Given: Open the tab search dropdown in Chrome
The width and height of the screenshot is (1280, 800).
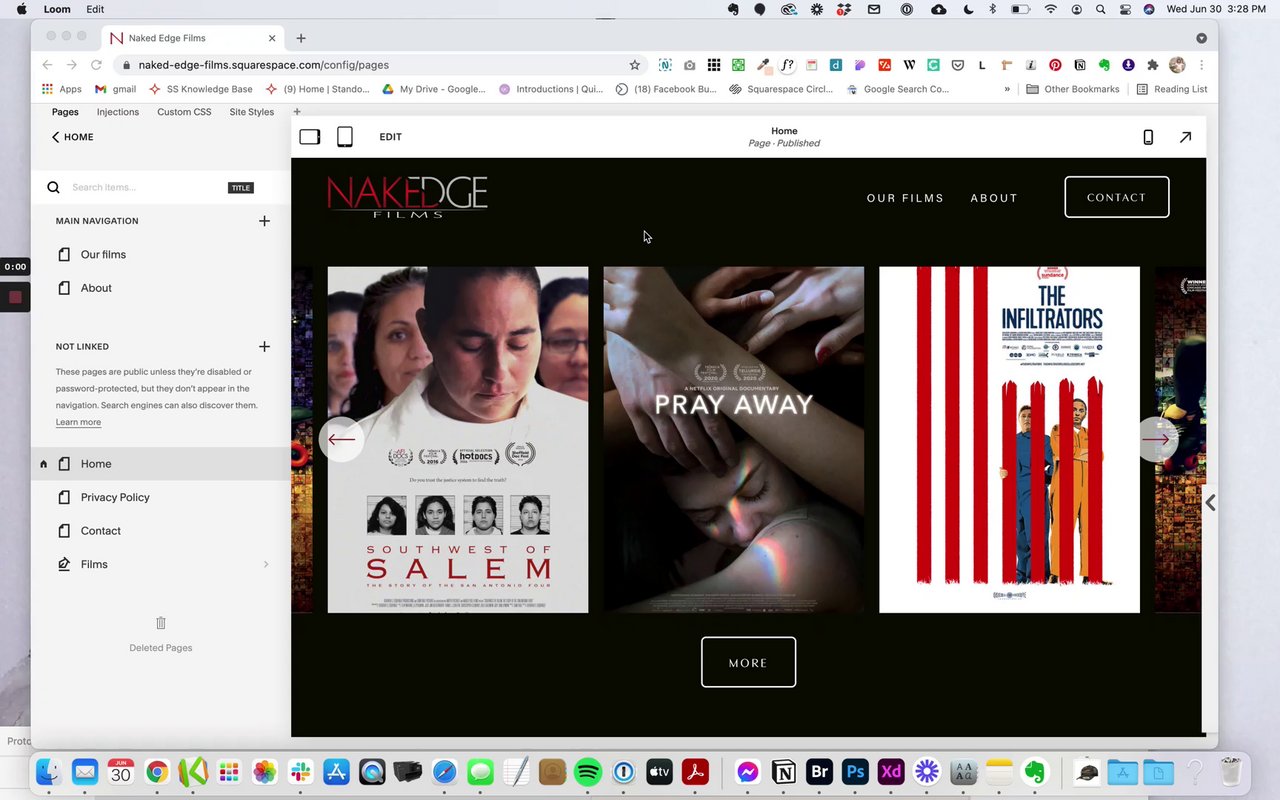Looking at the screenshot, I should pos(1201,38).
